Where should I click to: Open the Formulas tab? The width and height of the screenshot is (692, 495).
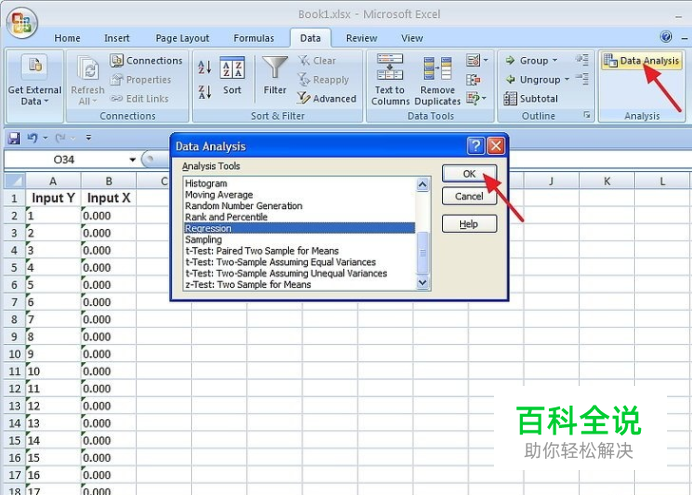click(253, 38)
